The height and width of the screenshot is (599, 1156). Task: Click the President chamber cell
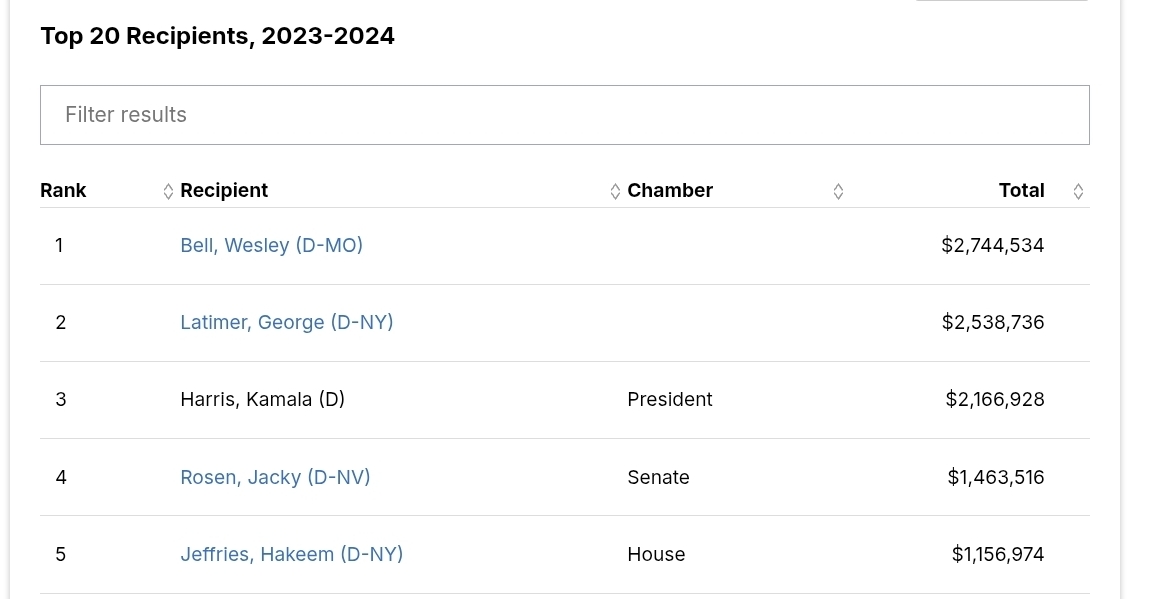pyautogui.click(x=670, y=399)
